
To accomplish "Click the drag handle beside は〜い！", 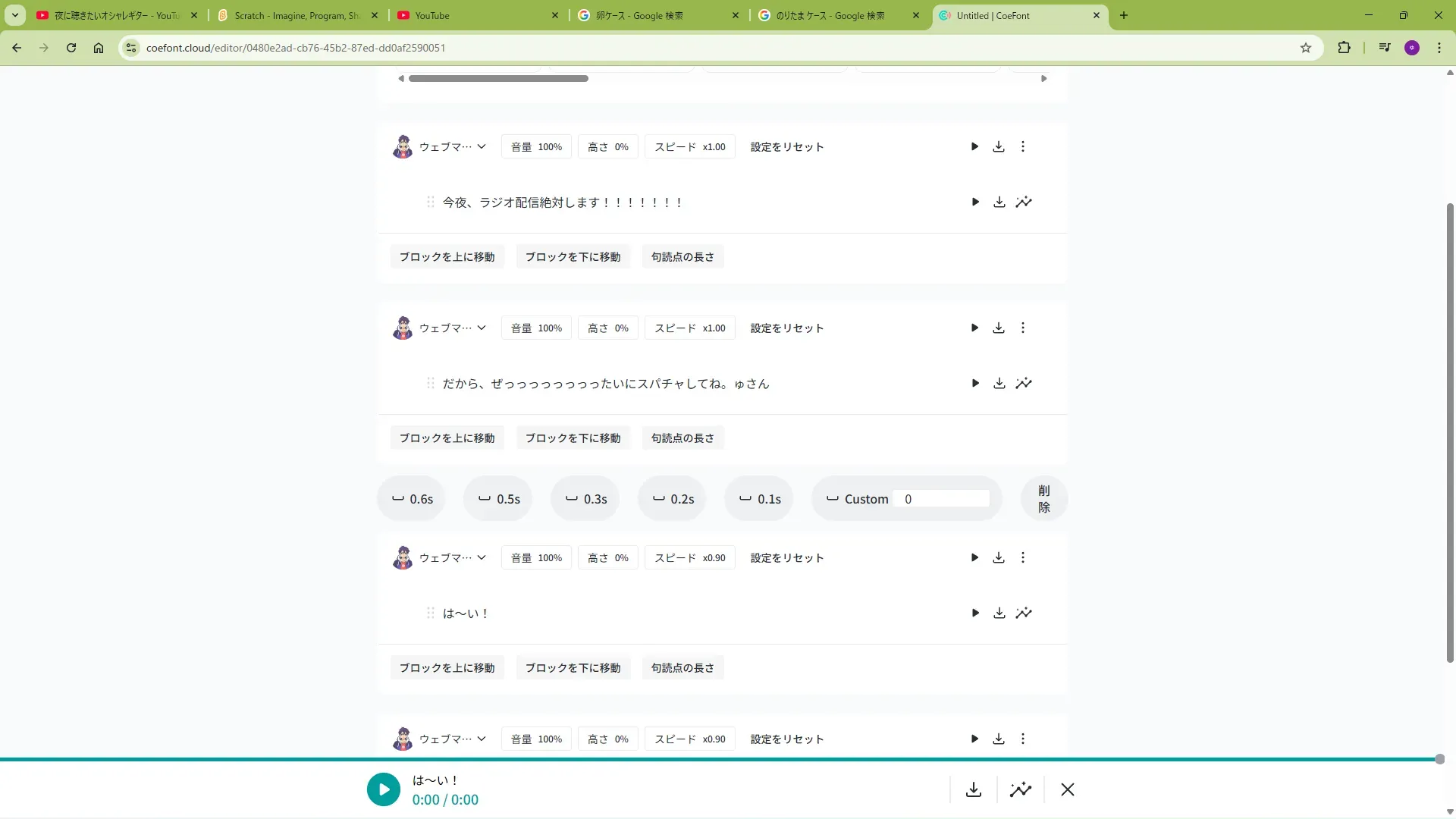I will click(430, 613).
